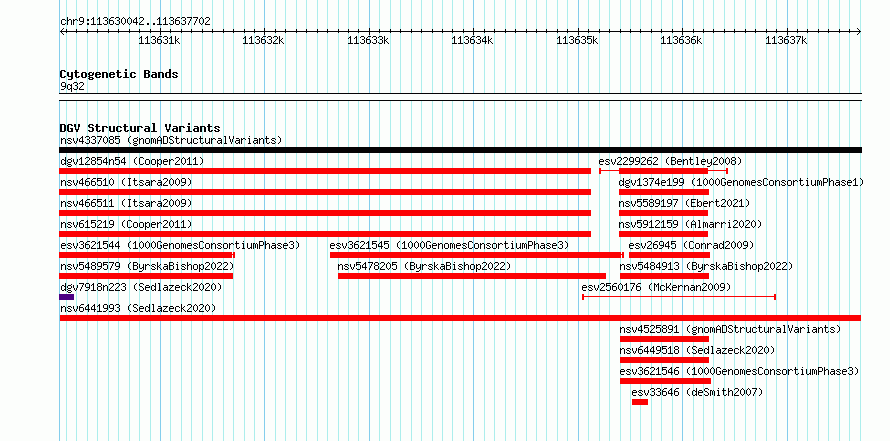Open esv26945 (Conrad2009) label
890x441 pixels.
pos(691,245)
